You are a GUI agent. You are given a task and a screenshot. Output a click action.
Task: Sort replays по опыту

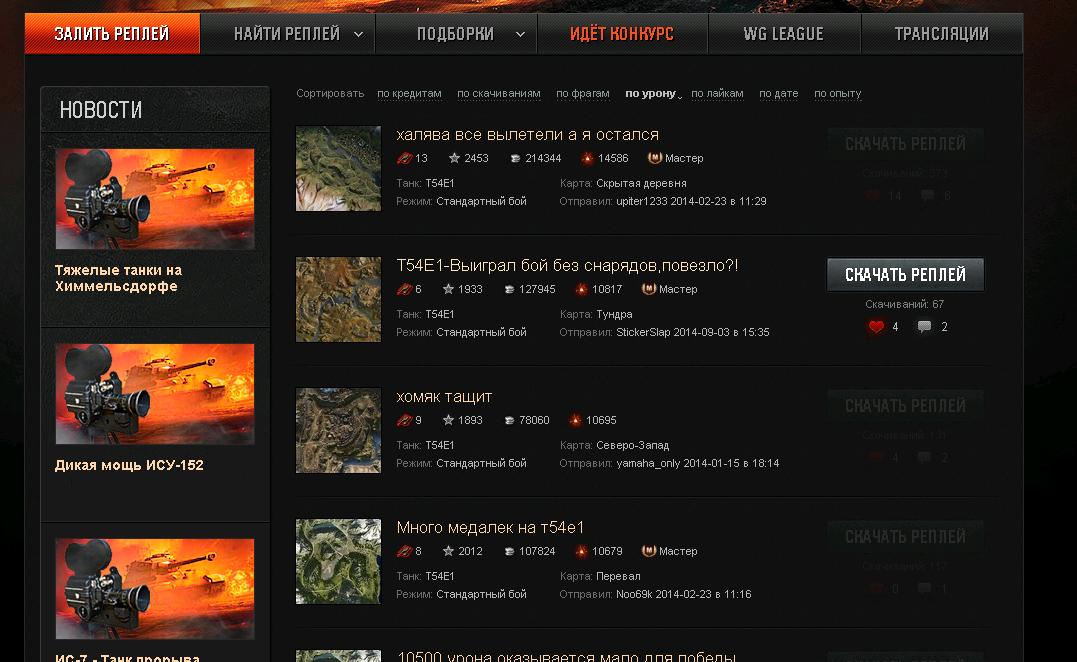tap(837, 93)
